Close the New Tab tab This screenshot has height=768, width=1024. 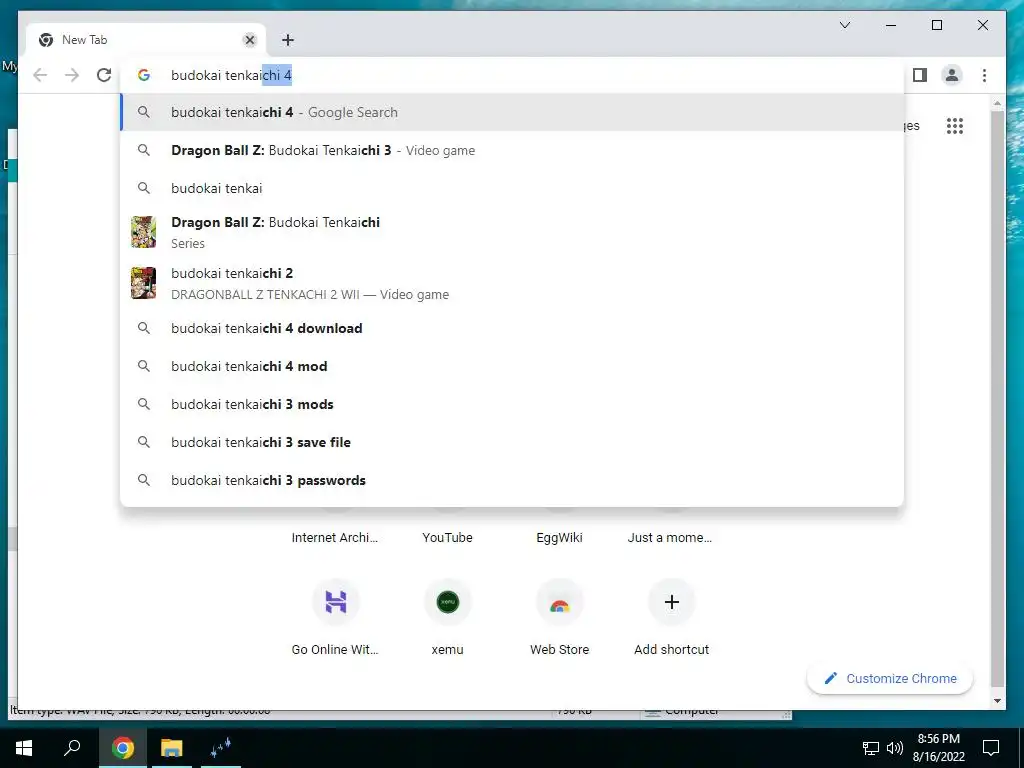point(249,40)
